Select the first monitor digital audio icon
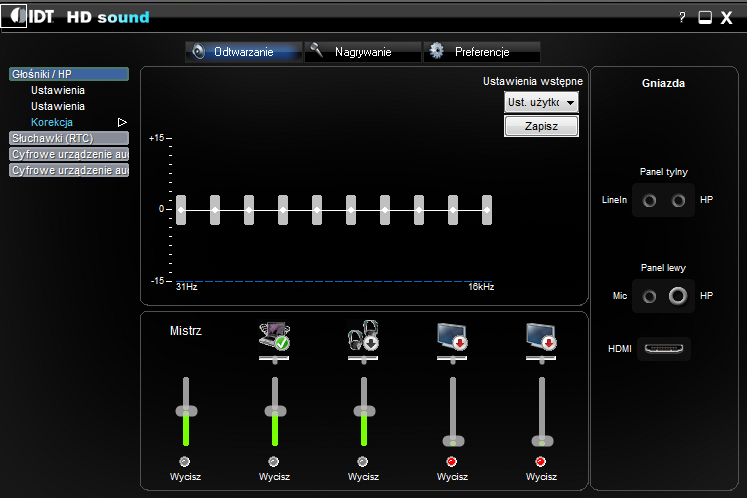747x498 pixels. [452, 336]
